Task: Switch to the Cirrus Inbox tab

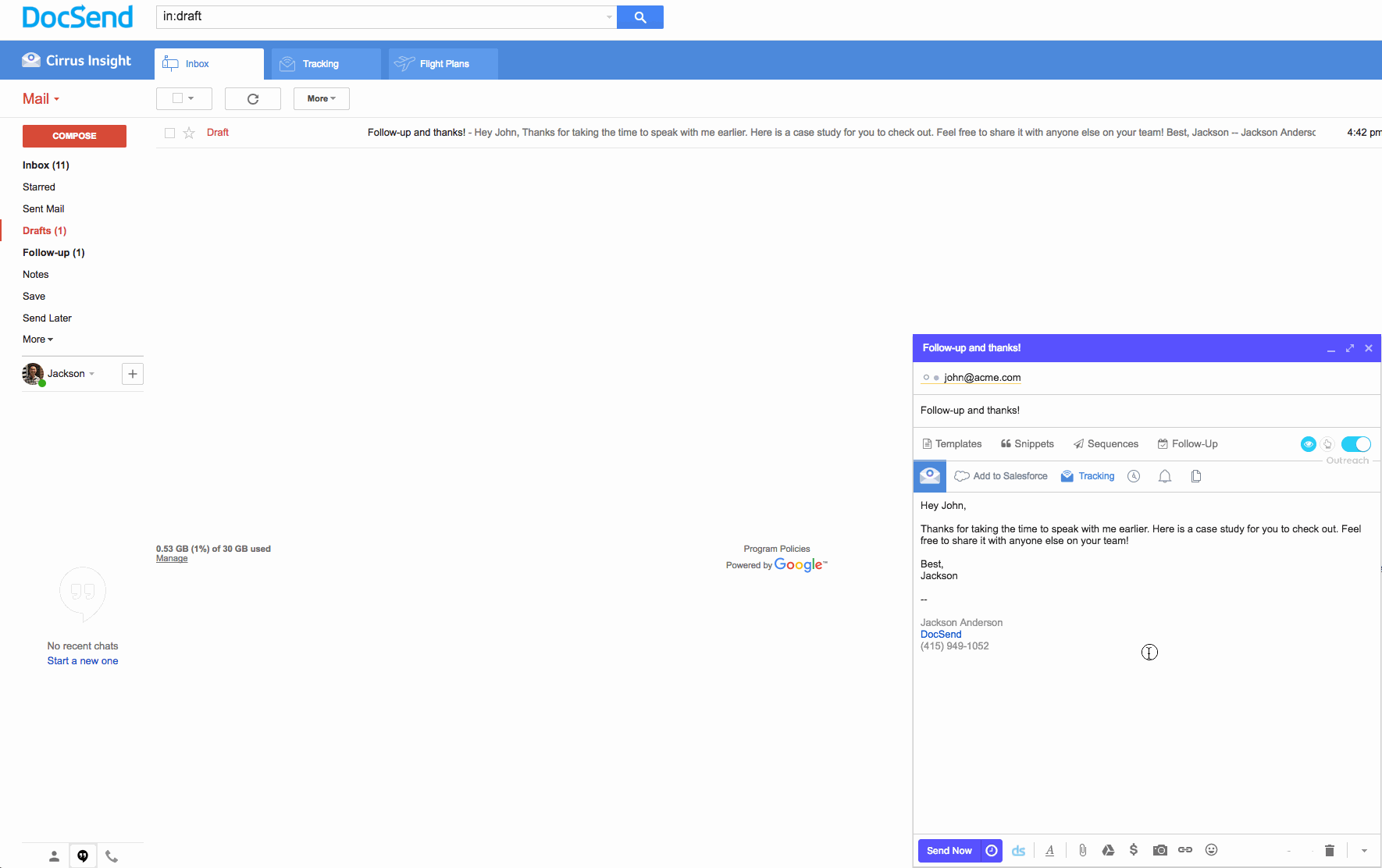Action: pyautogui.click(x=209, y=64)
